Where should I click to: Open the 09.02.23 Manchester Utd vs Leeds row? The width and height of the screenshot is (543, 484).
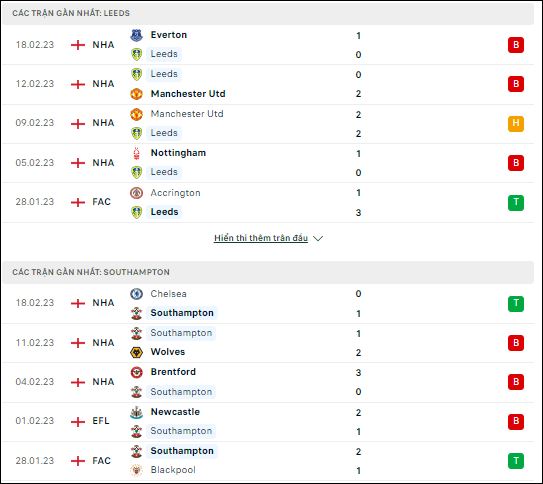(x=268, y=124)
